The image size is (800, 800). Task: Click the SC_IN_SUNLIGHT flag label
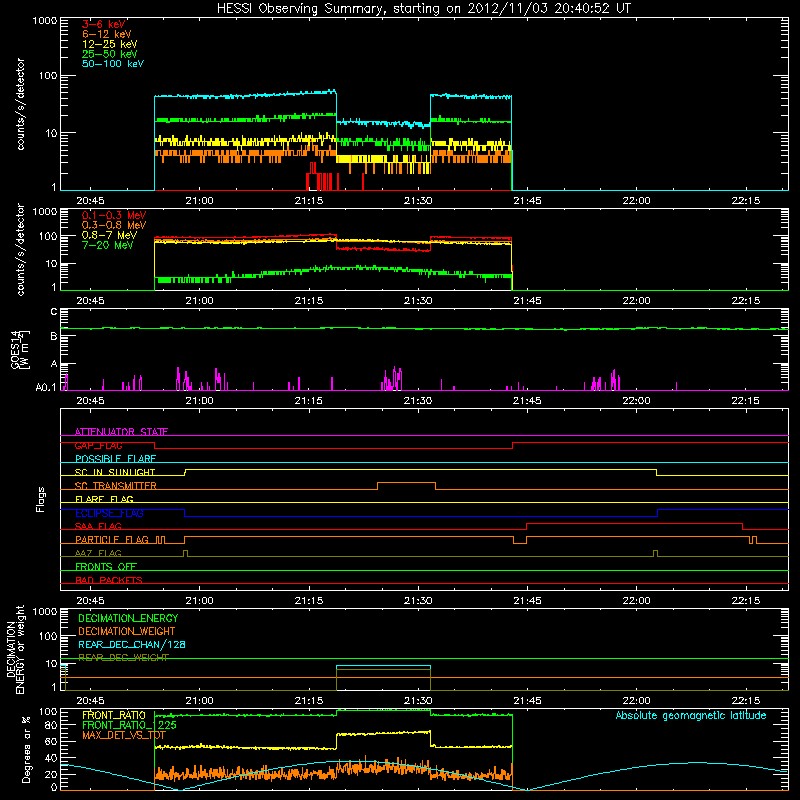(115, 472)
